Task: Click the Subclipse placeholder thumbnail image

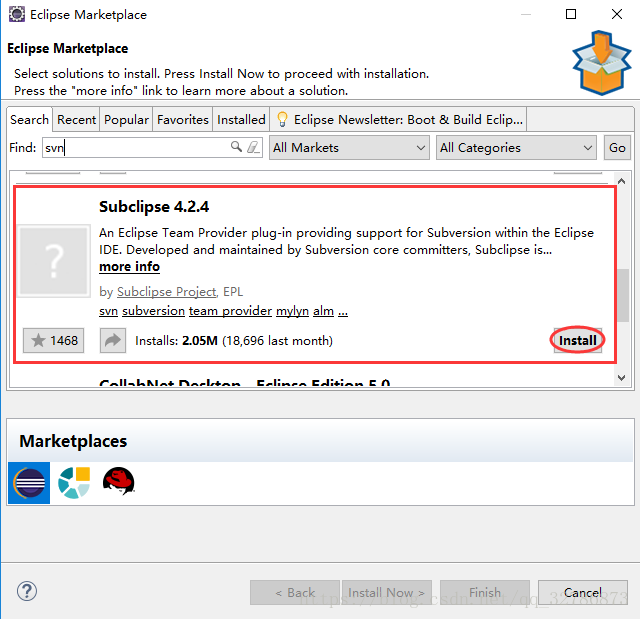Action: click(x=54, y=260)
